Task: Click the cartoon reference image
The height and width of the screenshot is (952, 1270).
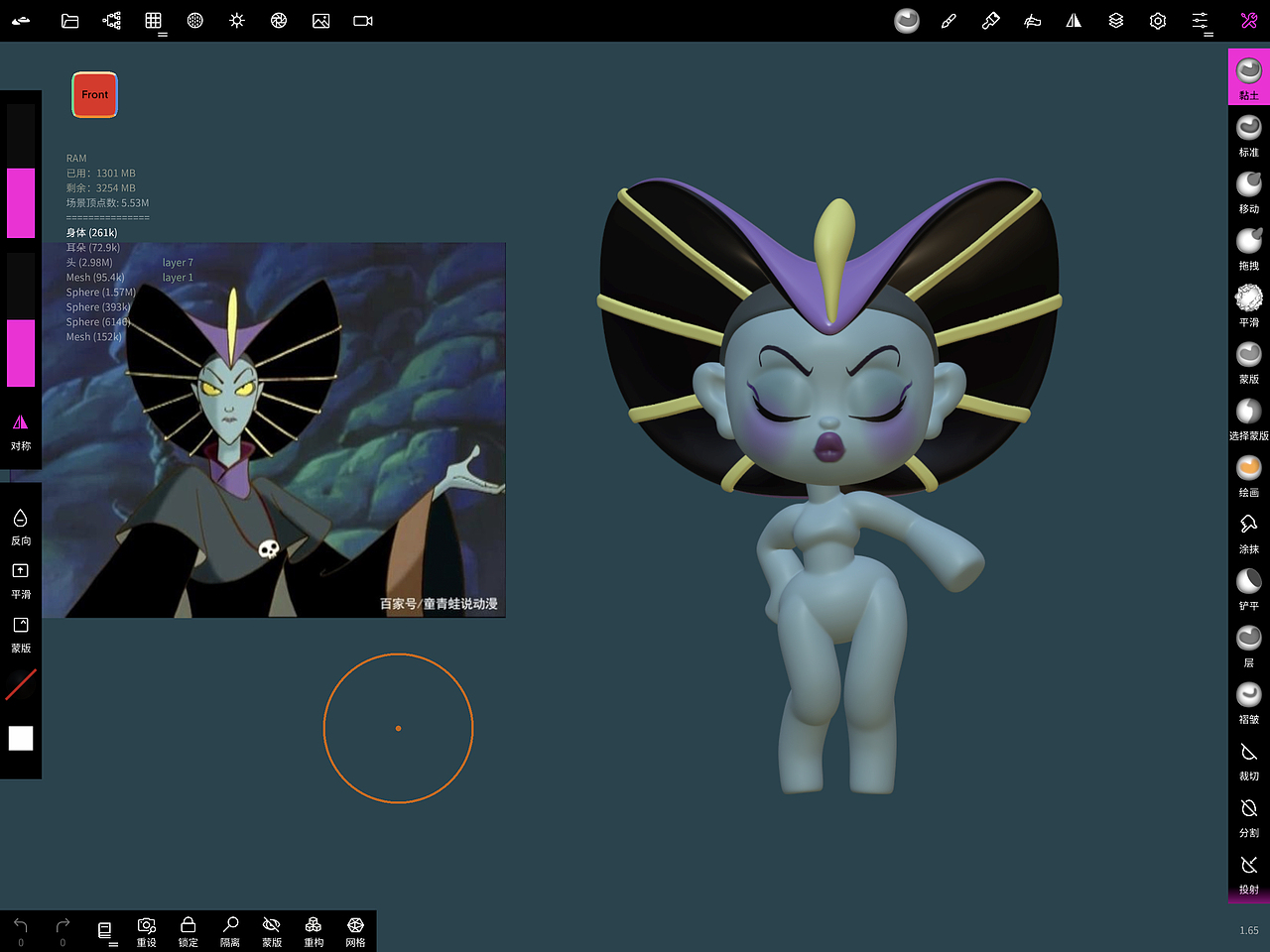Action: coord(274,430)
